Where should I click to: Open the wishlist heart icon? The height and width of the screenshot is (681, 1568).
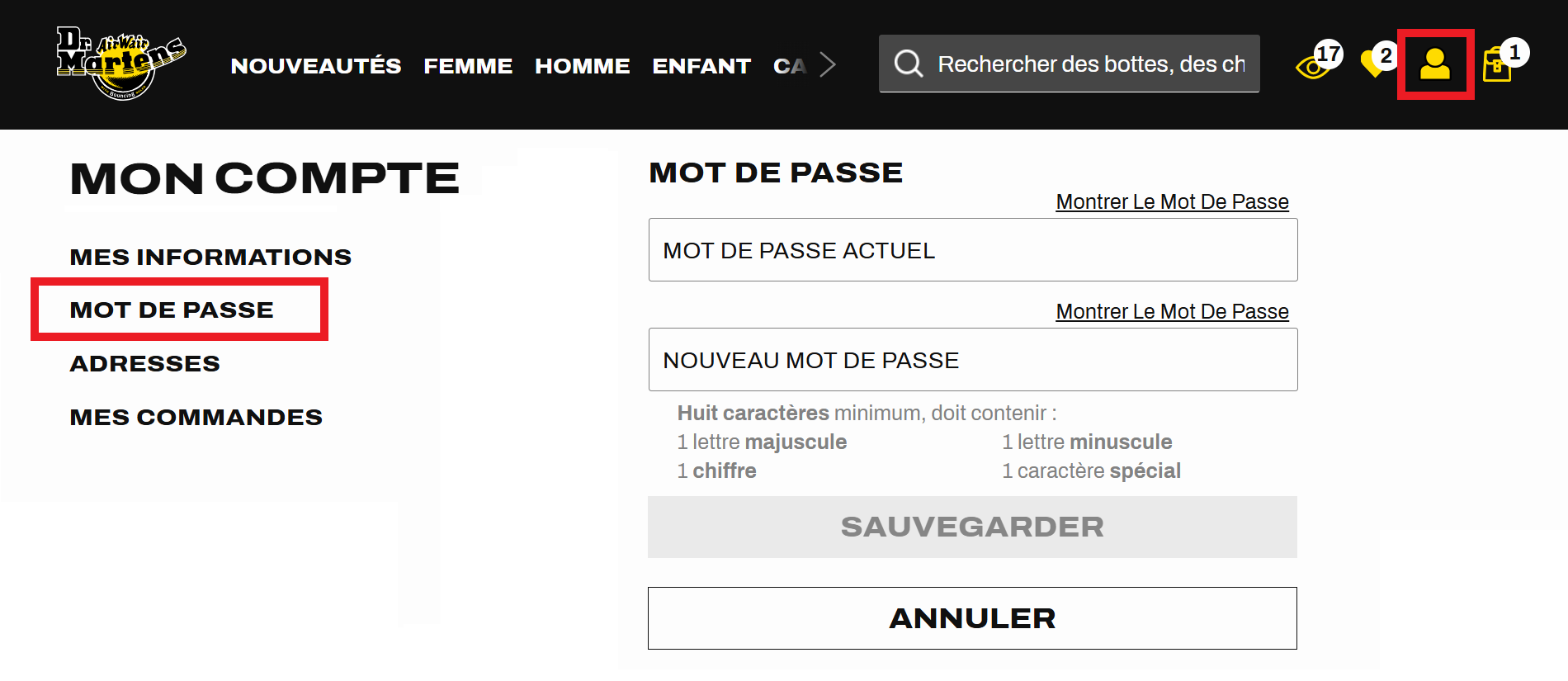[1375, 64]
